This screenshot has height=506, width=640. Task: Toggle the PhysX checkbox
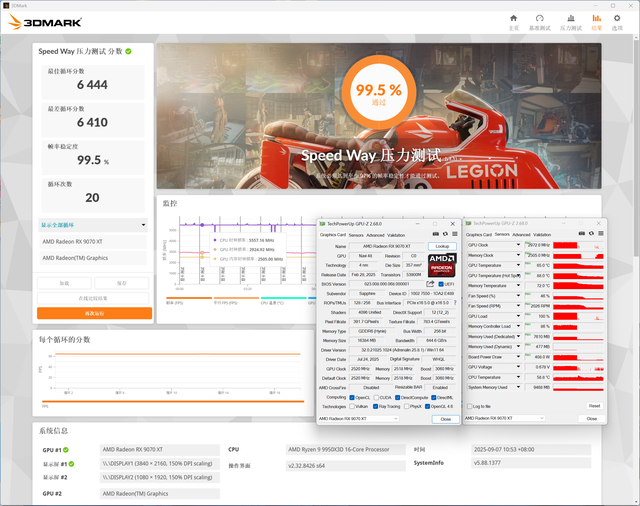(407, 406)
